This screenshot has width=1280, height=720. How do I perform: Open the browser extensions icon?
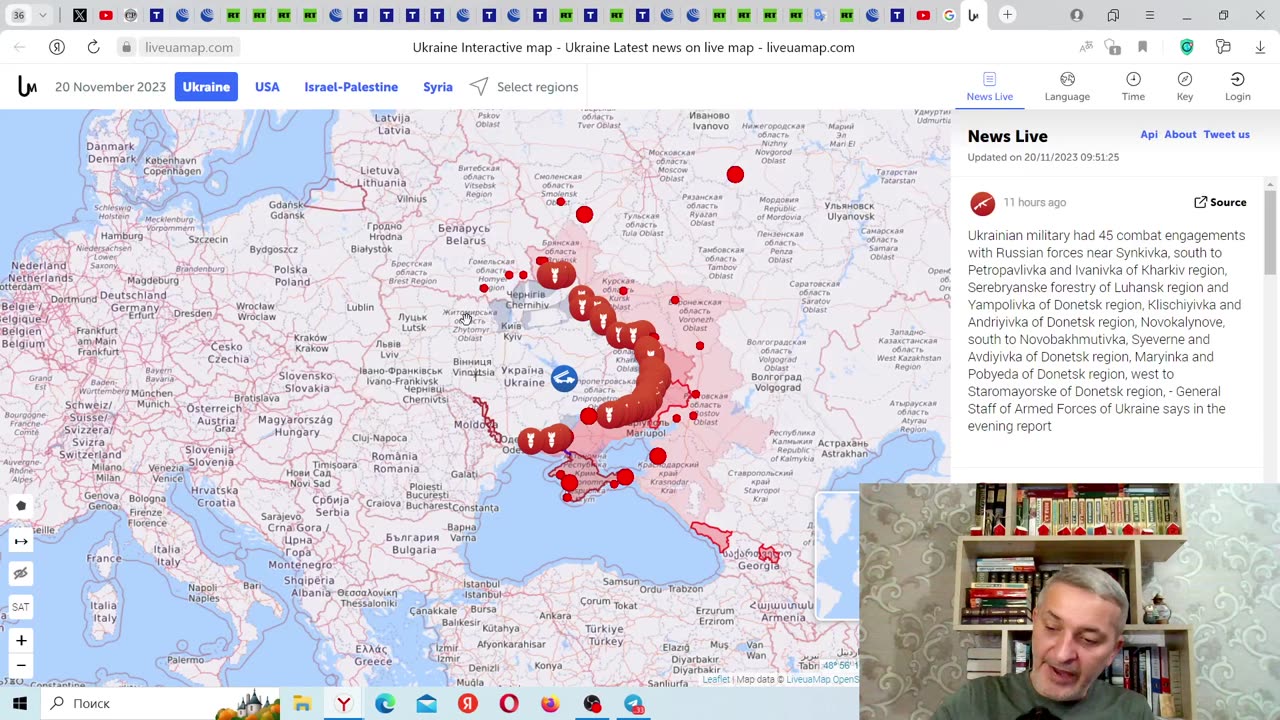click(x=1223, y=47)
